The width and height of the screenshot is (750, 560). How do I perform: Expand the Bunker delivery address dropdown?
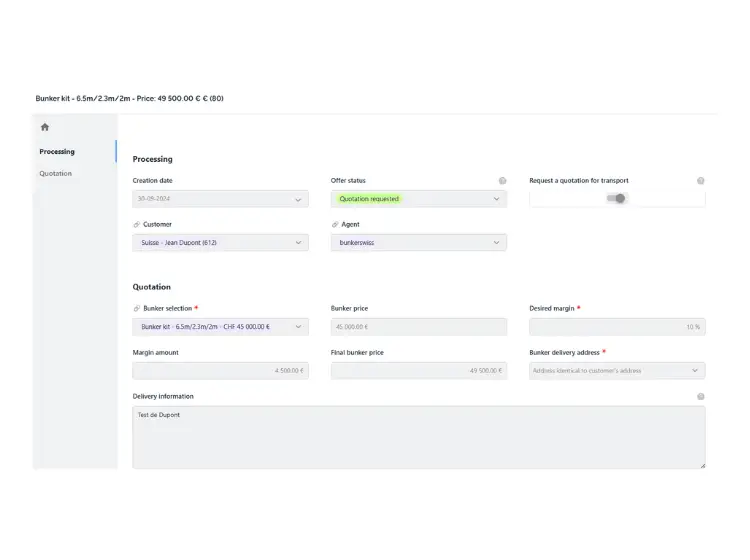pos(616,370)
